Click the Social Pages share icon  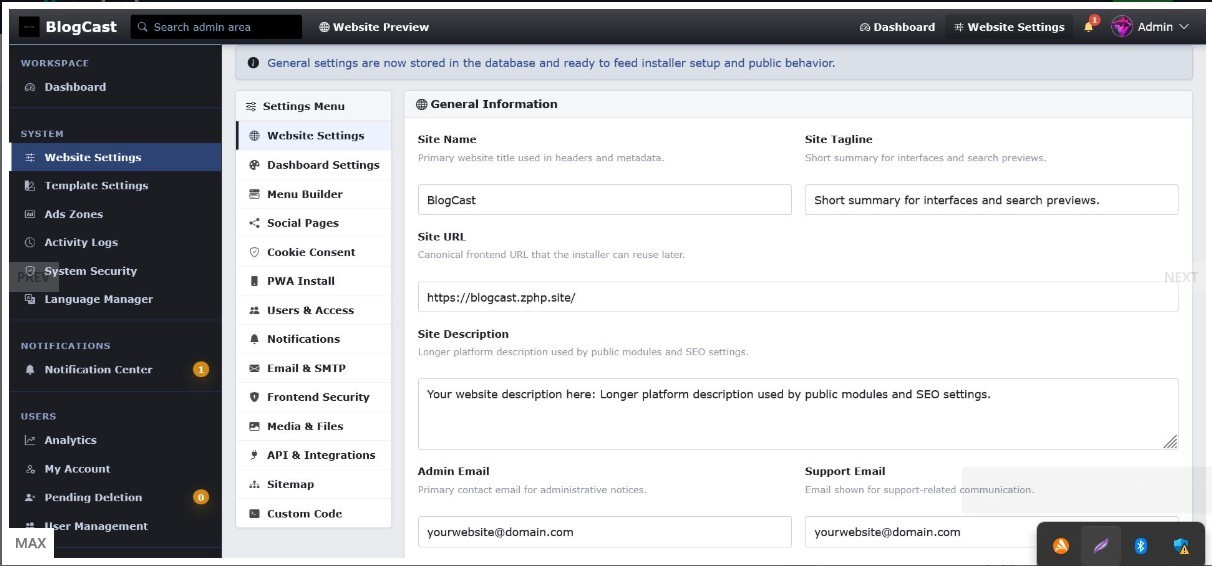tap(254, 223)
